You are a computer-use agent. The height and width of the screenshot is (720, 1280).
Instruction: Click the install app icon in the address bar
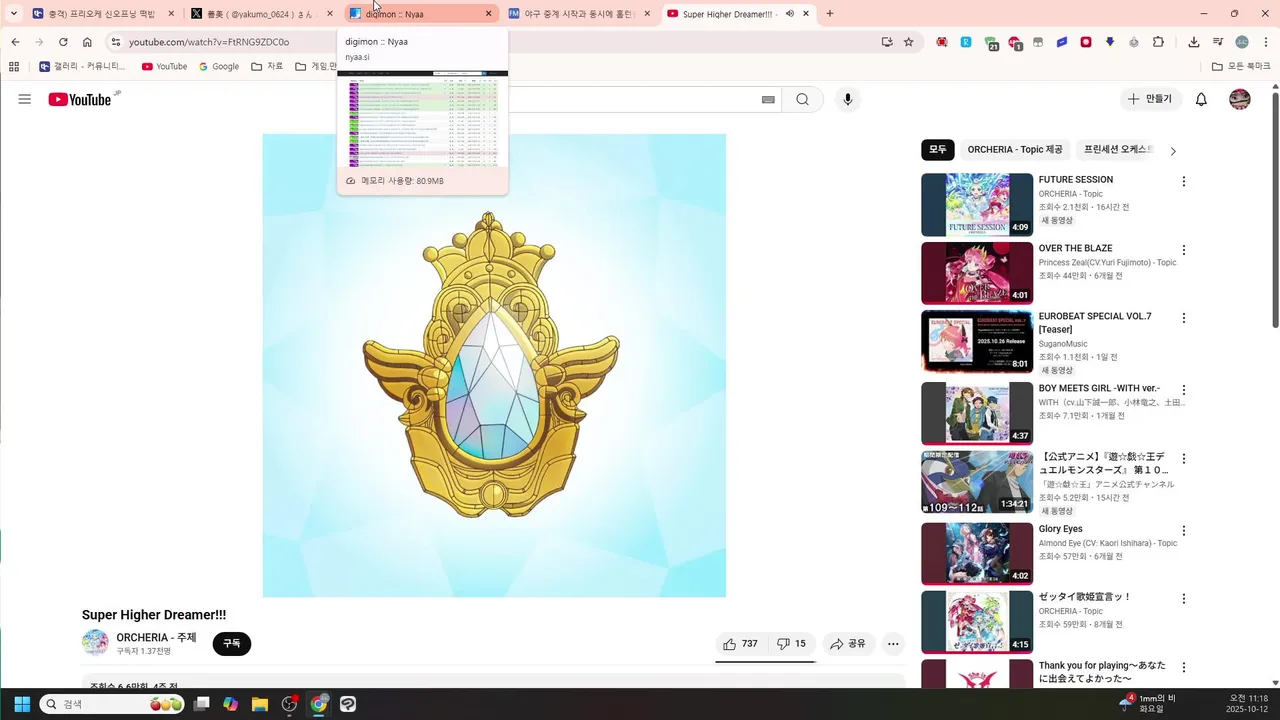(x=886, y=42)
